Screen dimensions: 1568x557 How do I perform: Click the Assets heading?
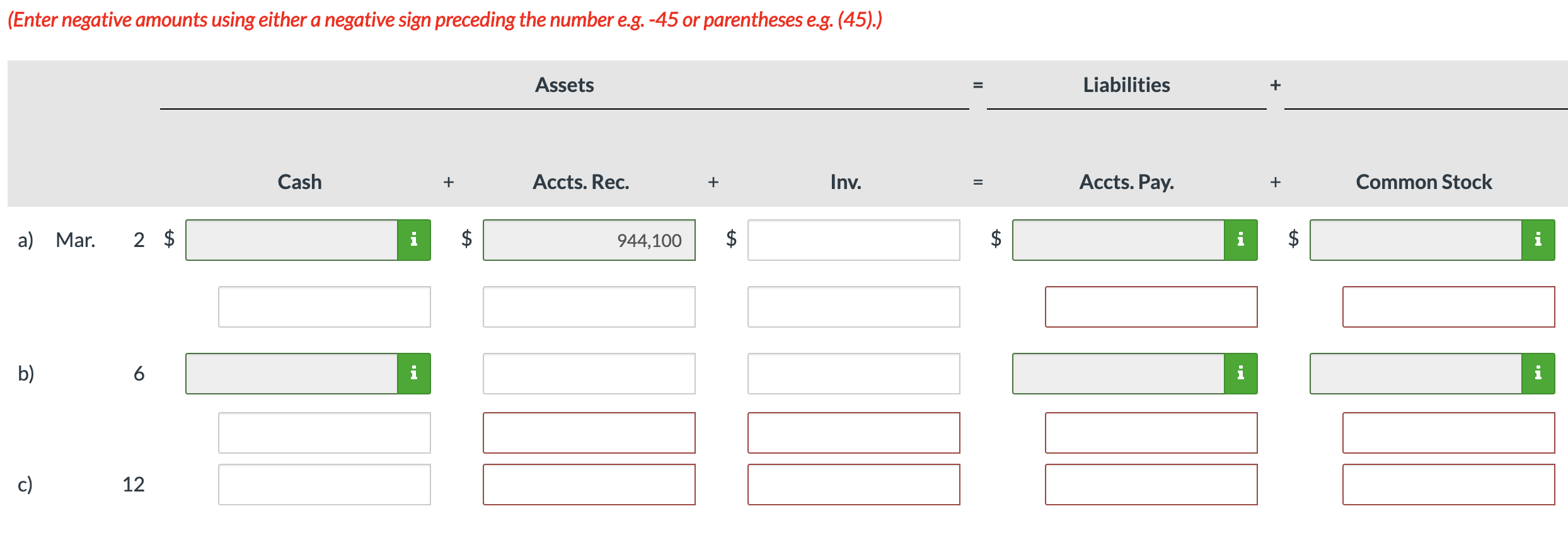pyautogui.click(x=565, y=85)
